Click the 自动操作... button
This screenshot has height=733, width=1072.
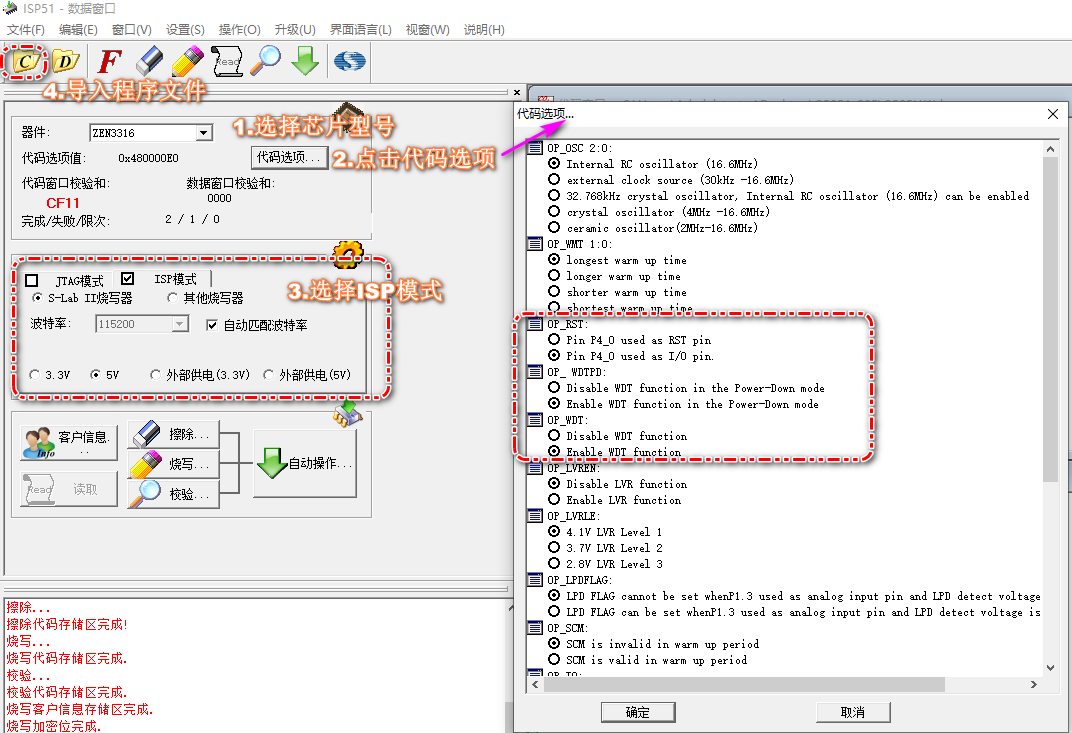[305, 464]
